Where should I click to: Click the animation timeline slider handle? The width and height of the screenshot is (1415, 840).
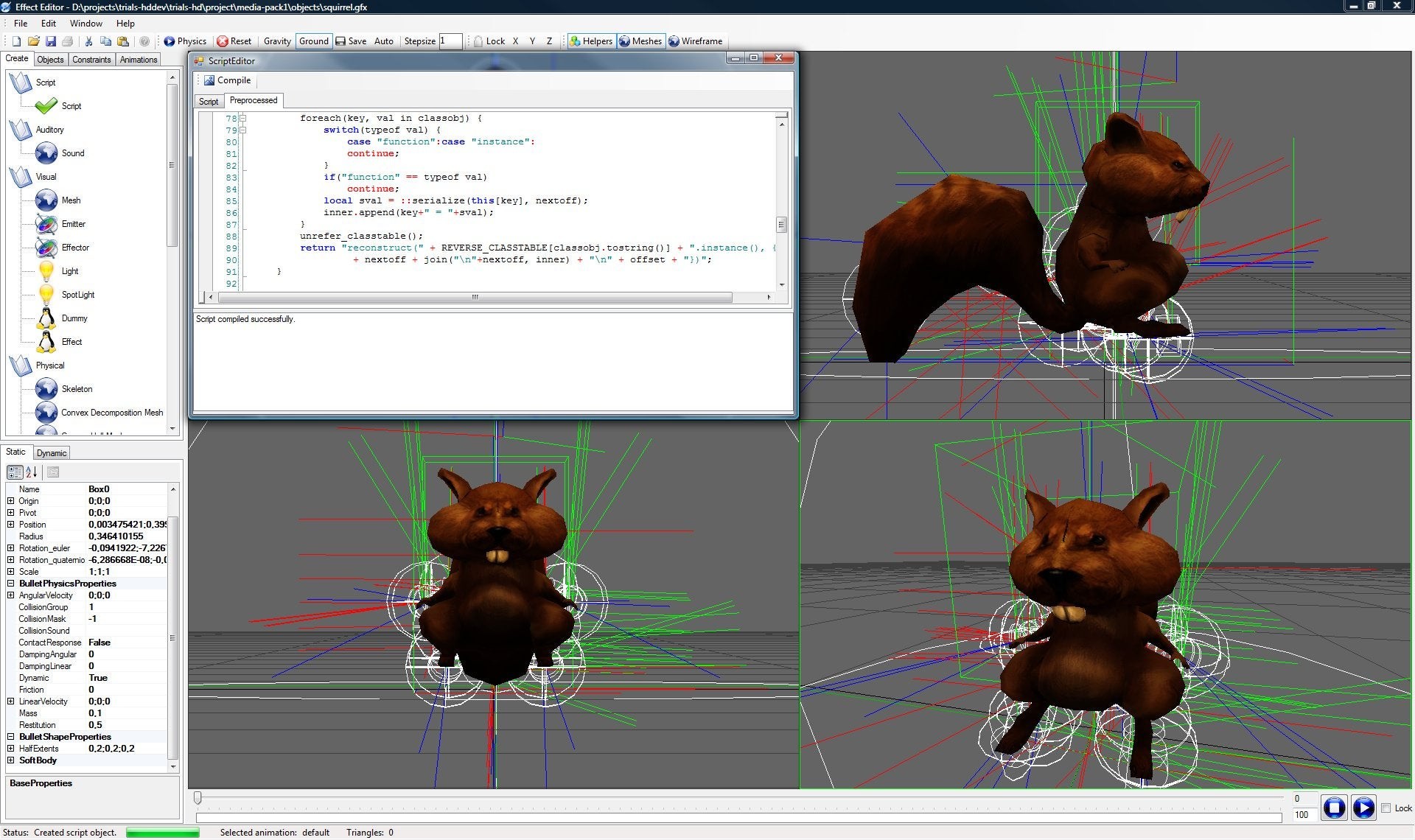click(198, 798)
